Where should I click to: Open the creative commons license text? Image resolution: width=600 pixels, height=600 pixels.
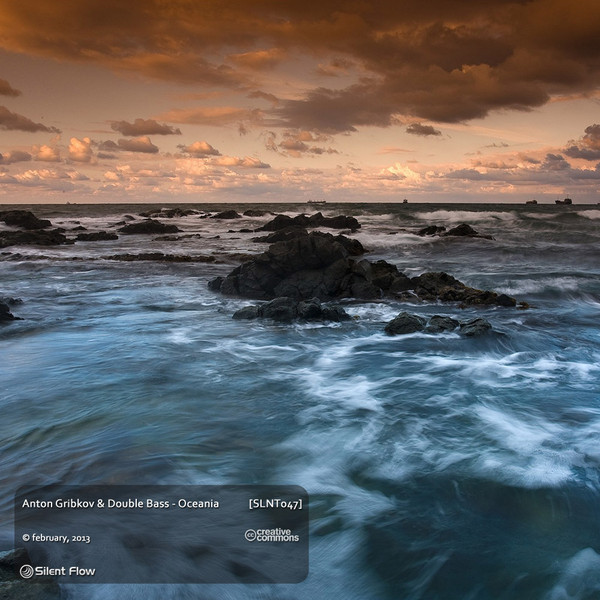click(277, 535)
